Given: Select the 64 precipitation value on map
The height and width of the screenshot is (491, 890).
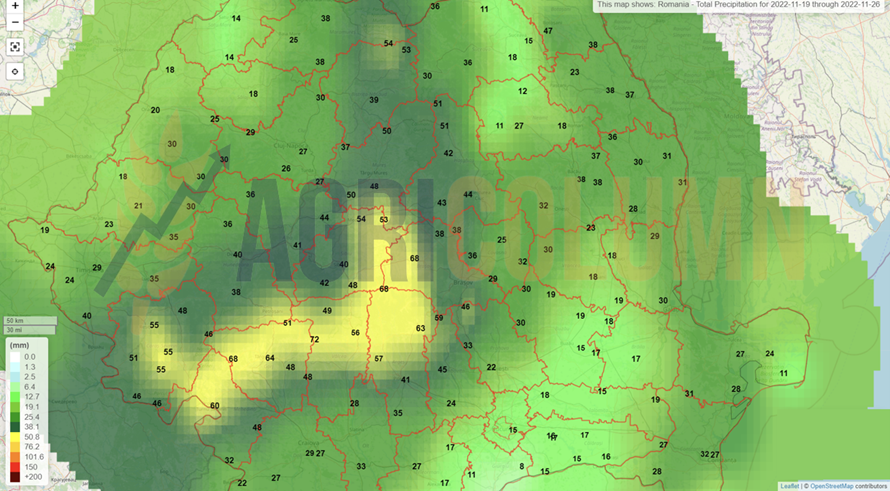Looking at the screenshot, I should click(269, 358).
